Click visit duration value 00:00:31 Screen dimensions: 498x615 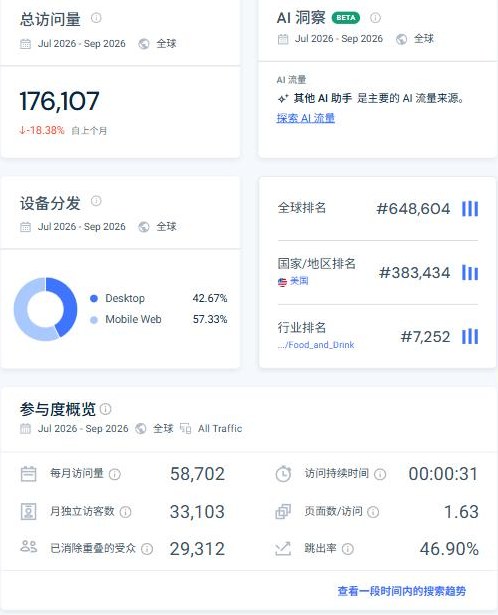point(443,474)
